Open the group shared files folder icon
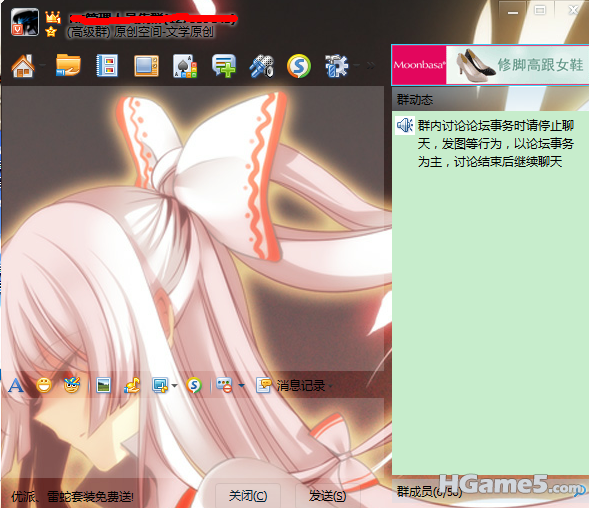Image resolution: width=589 pixels, height=508 pixels. (68, 65)
